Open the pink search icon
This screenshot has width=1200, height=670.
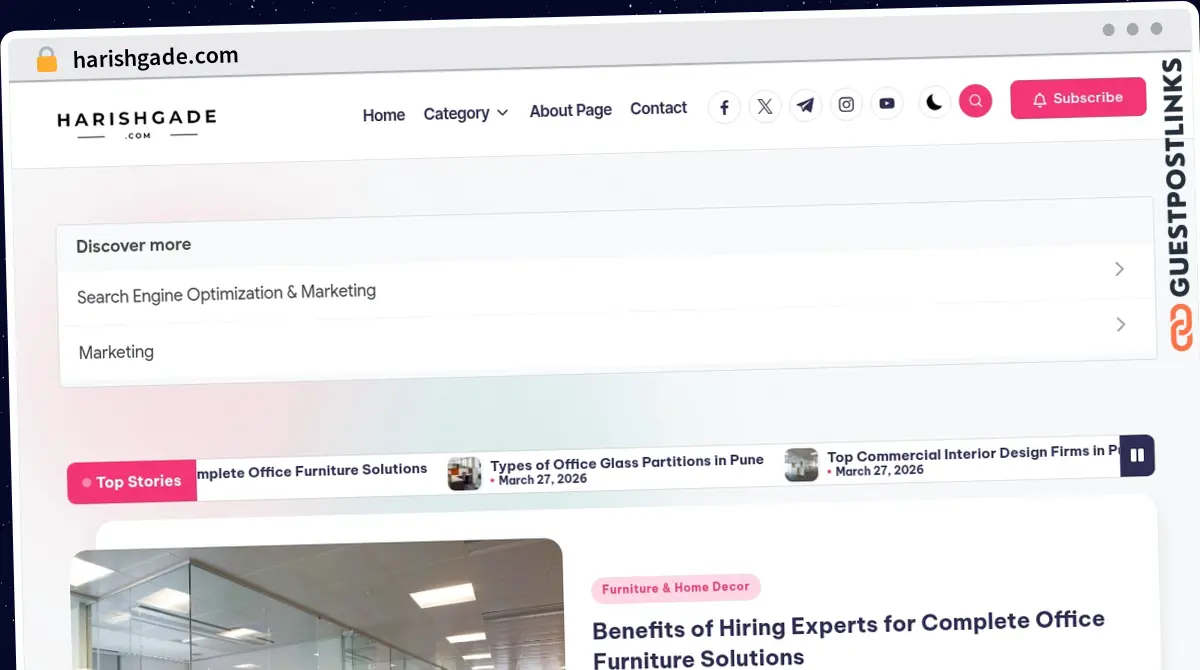pyautogui.click(x=975, y=101)
